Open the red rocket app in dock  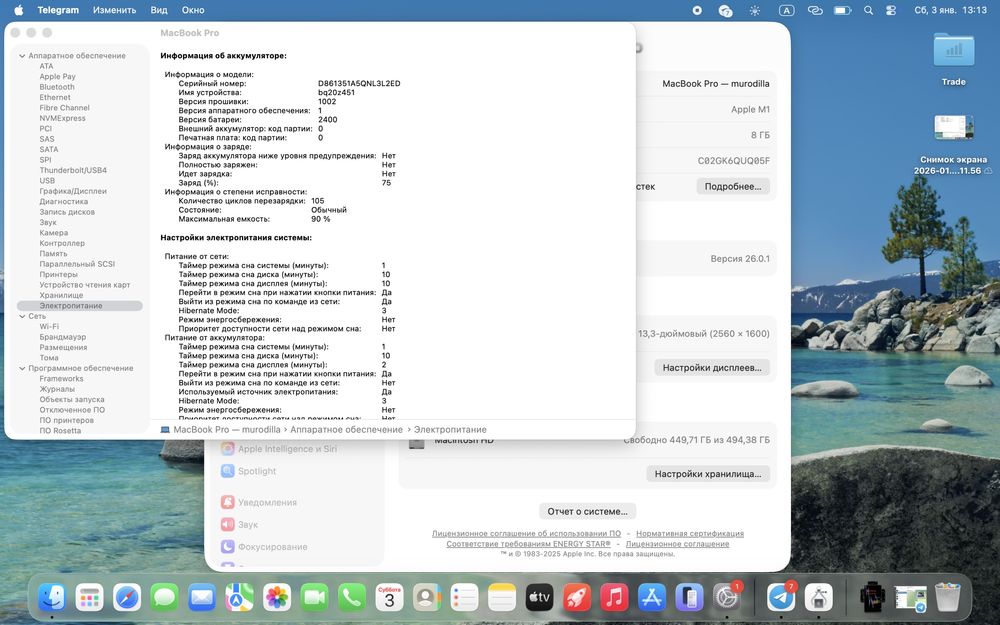[577, 598]
